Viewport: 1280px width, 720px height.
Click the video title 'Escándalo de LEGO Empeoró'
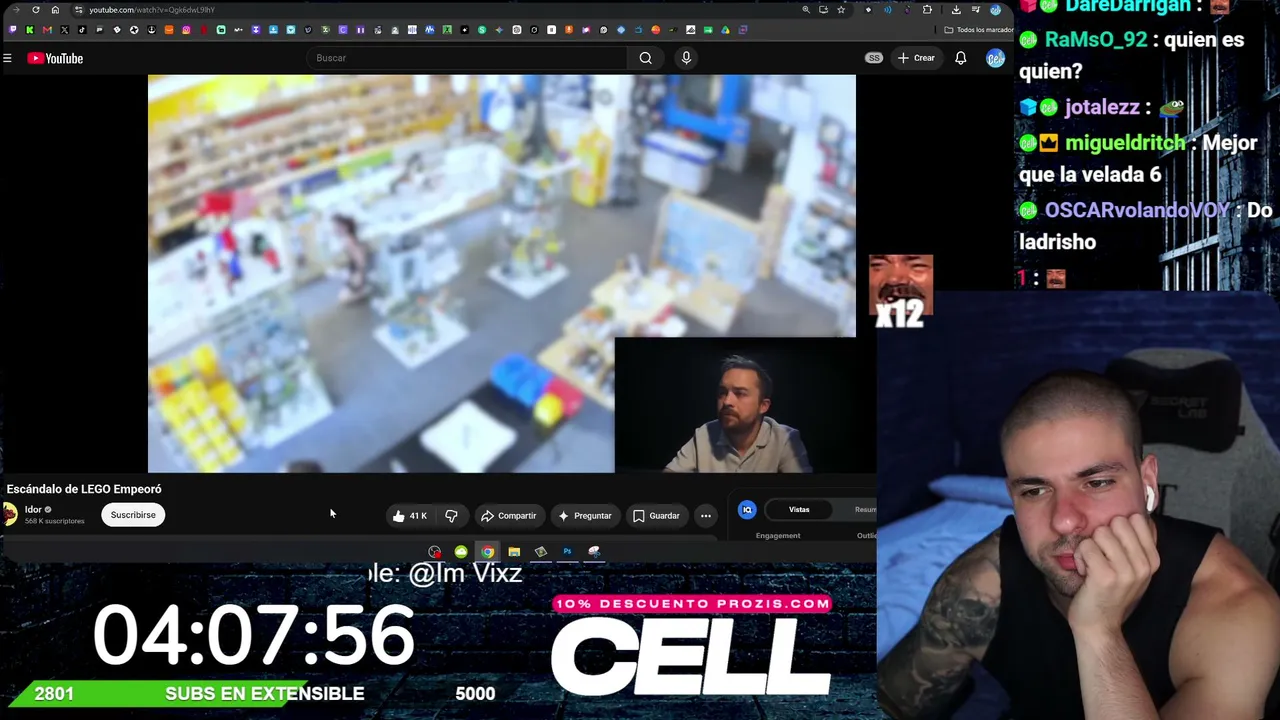pos(84,489)
